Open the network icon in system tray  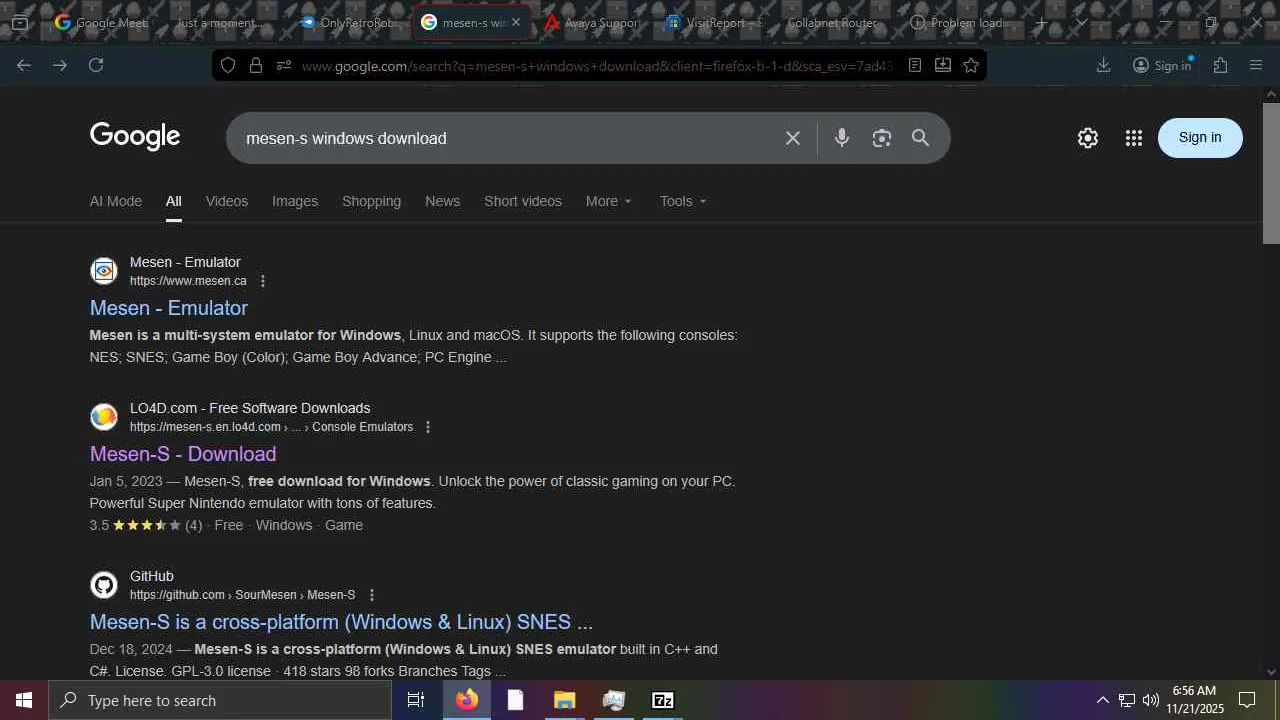pyautogui.click(x=1127, y=700)
